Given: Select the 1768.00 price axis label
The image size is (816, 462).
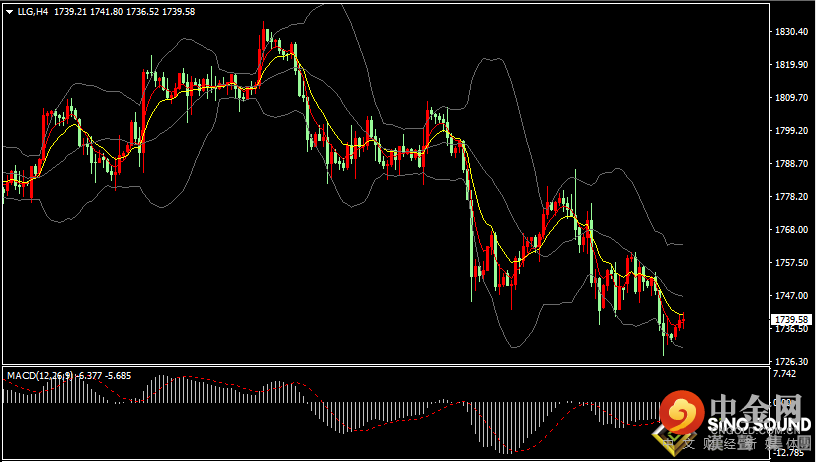Looking at the screenshot, I should (791, 229).
